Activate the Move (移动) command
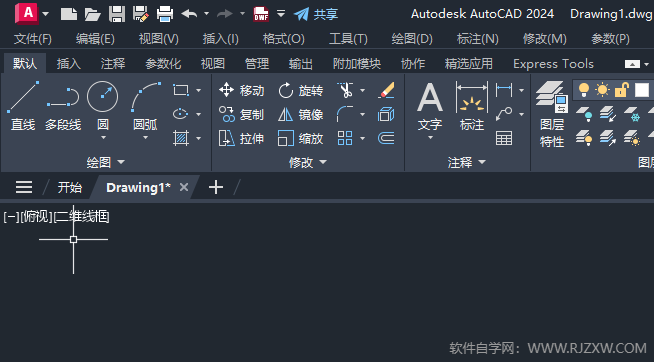Screen dimensions: 654x362 click(x=241, y=90)
